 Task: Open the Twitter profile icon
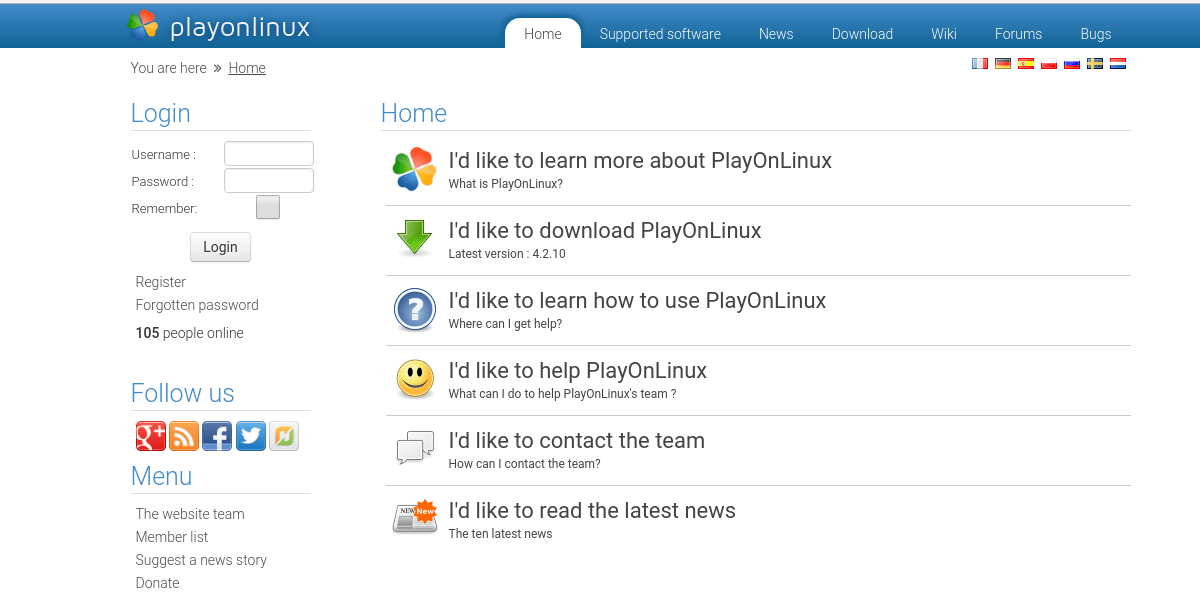pyautogui.click(x=250, y=436)
